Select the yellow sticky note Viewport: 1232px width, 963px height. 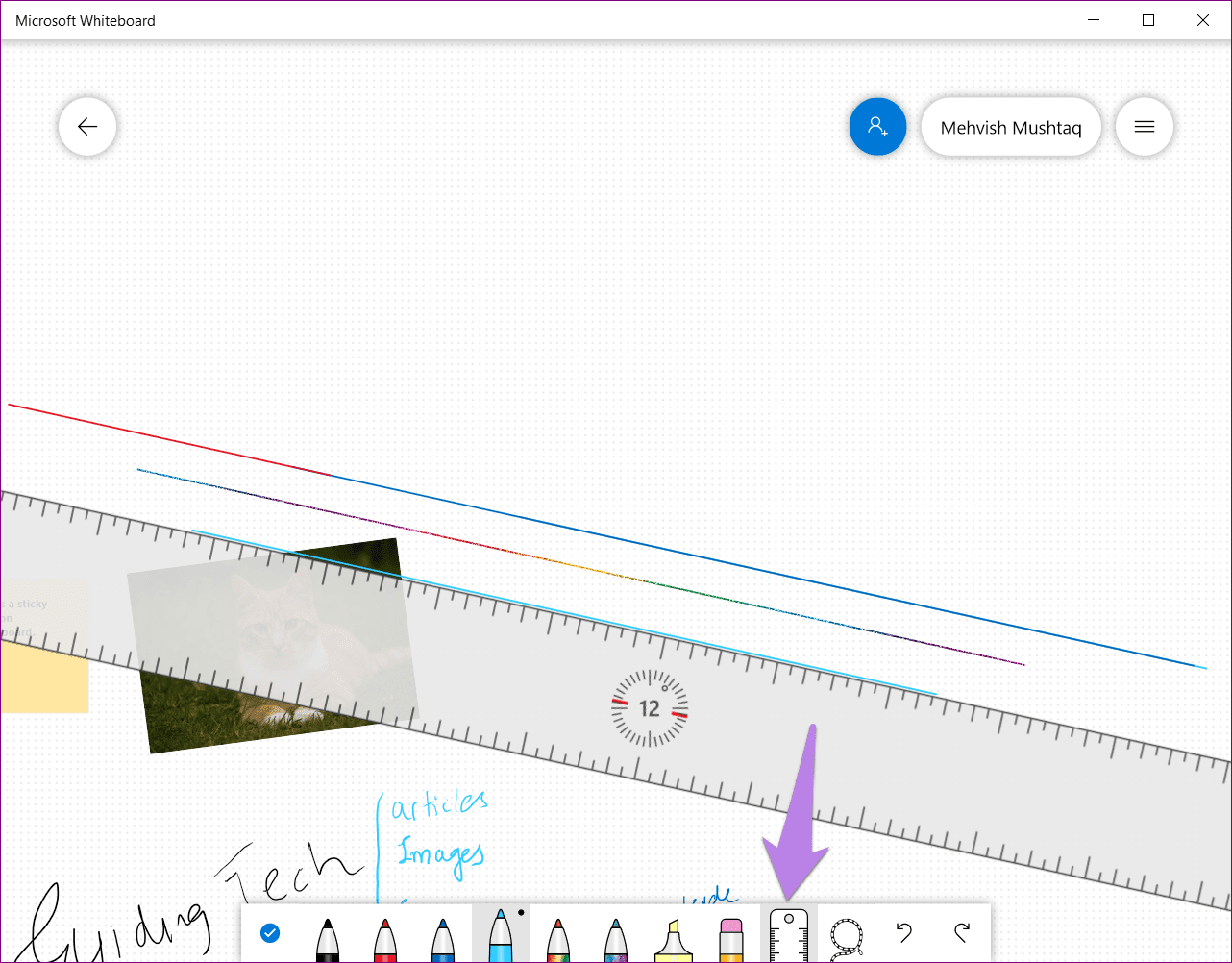click(x=43, y=646)
